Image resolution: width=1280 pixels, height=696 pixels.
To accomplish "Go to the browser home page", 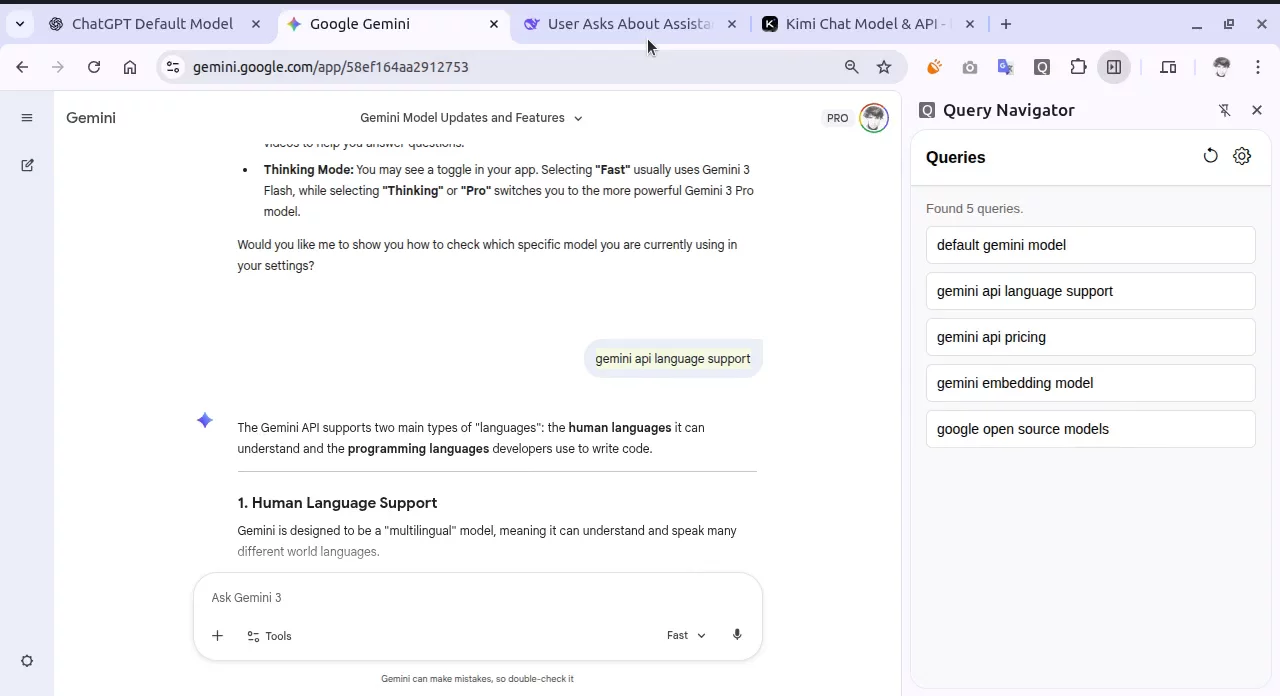I will coord(130,67).
